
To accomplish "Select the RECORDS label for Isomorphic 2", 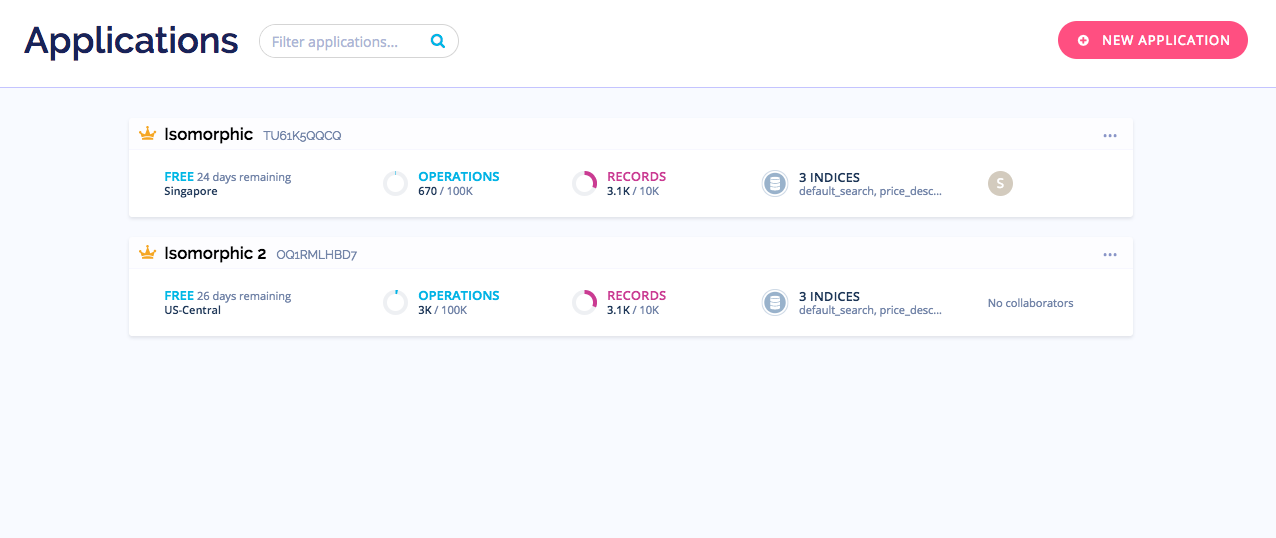I will [636, 295].
